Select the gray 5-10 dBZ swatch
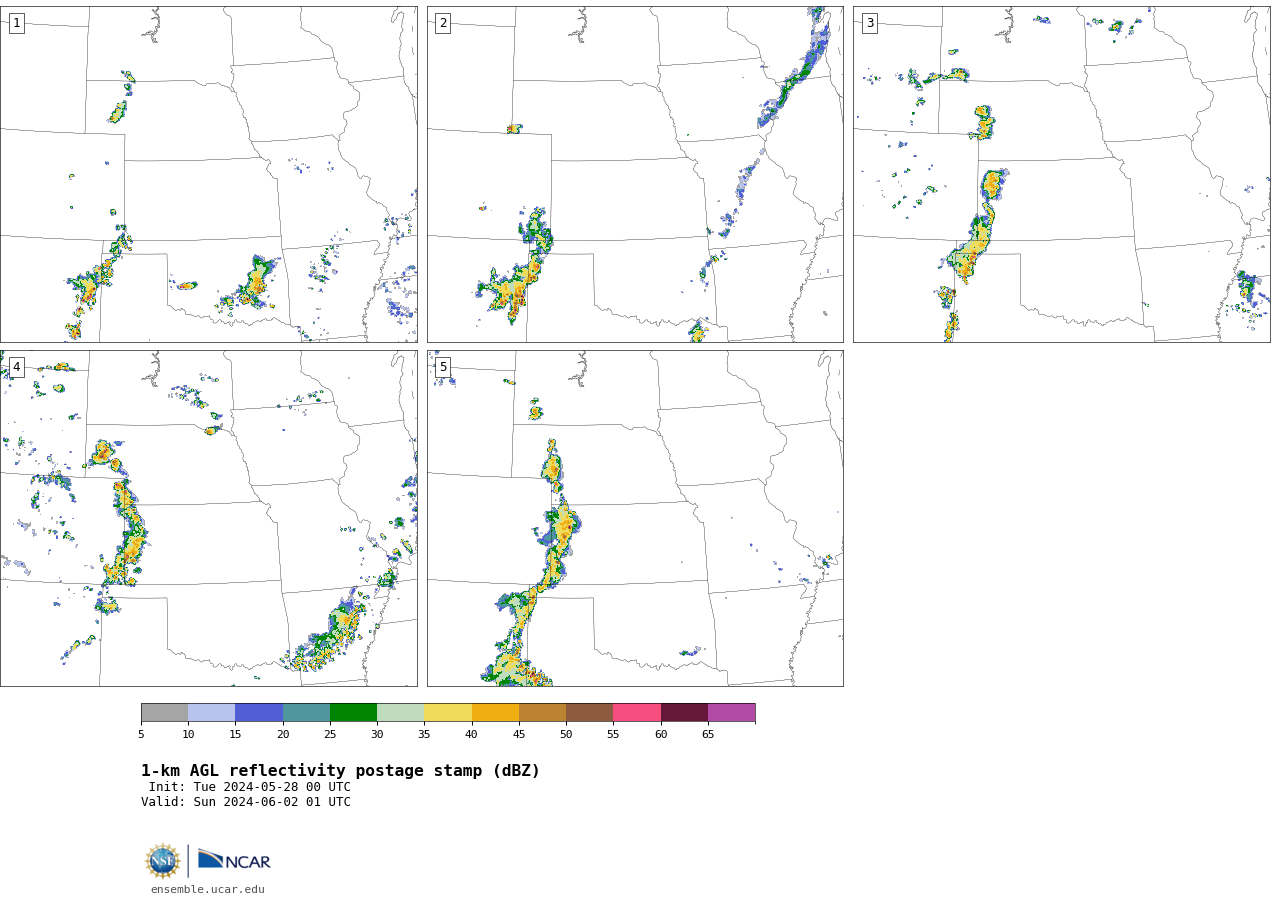The image size is (1280, 901). coord(164,713)
